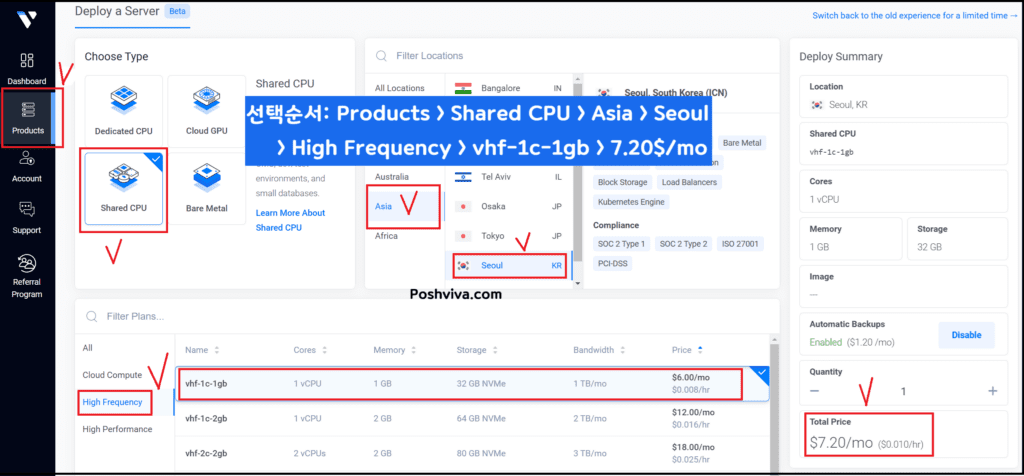
Task: Select the Africa region
Action: click(x=386, y=236)
